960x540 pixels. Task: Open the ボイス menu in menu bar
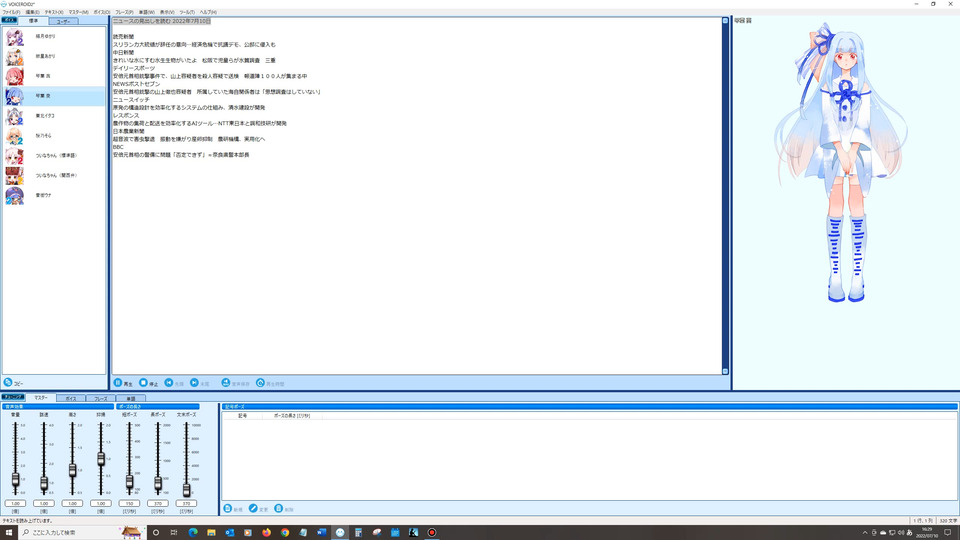point(102,12)
